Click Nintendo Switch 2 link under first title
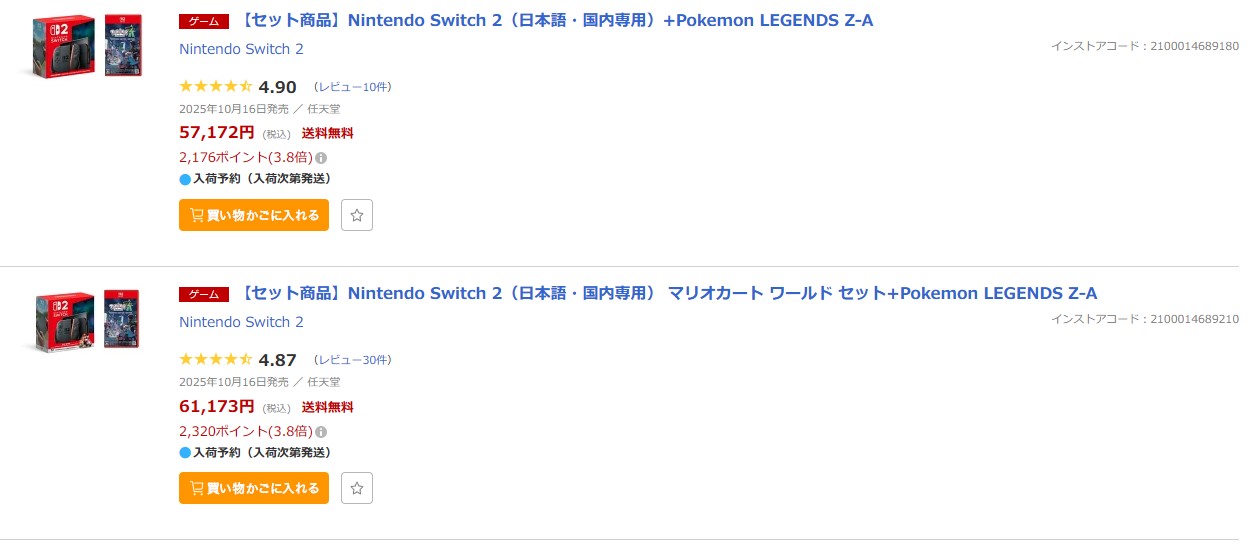This screenshot has height=551, width=1251. (241, 49)
